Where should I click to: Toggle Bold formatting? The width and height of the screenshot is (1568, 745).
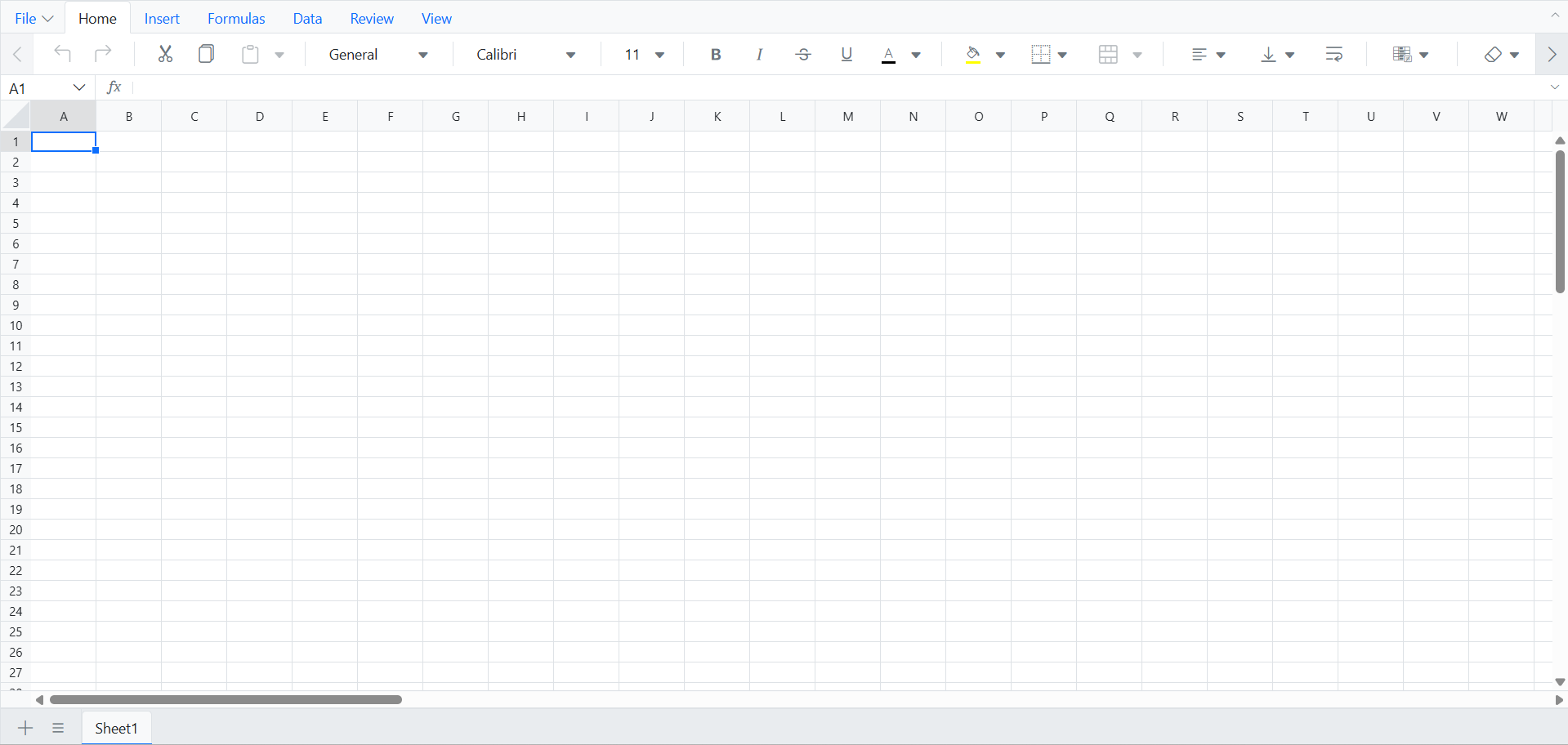(x=716, y=54)
